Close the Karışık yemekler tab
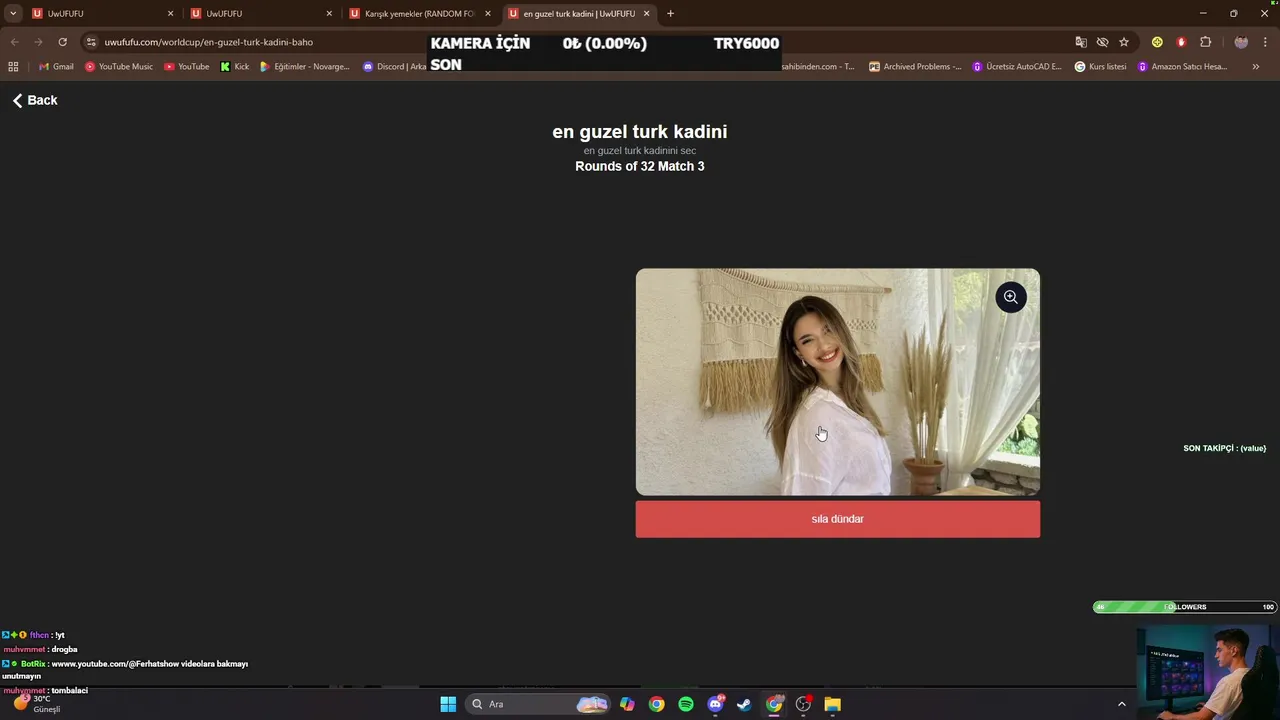Screen dimensions: 1280x720 (x=488, y=14)
